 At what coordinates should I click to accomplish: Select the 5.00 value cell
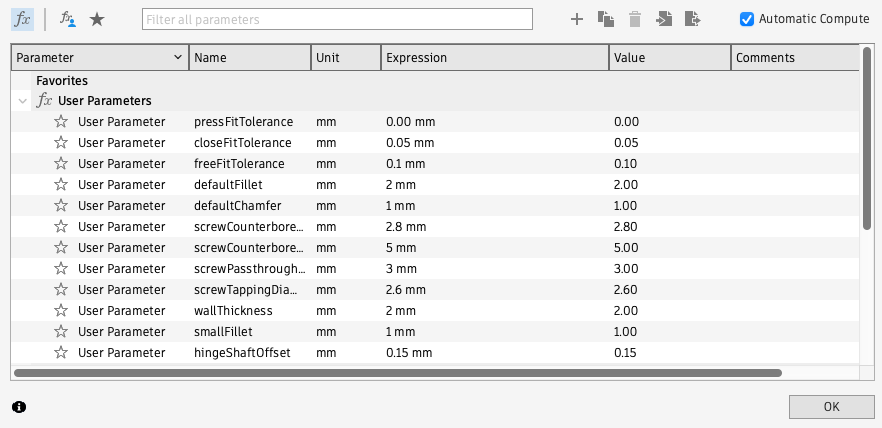coord(670,247)
